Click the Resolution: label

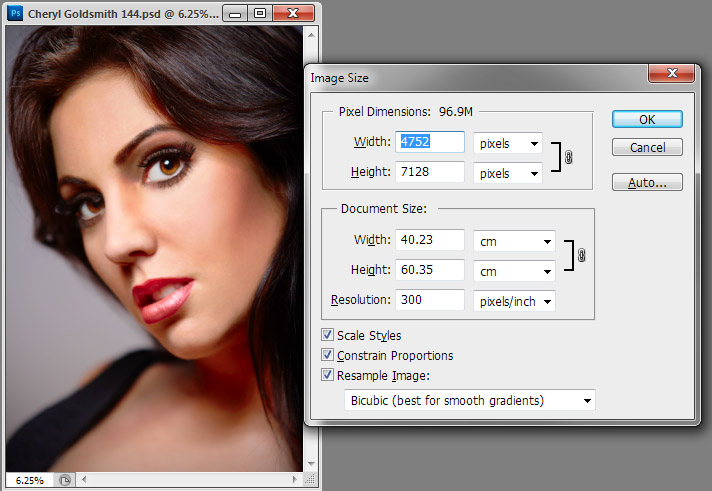[361, 300]
